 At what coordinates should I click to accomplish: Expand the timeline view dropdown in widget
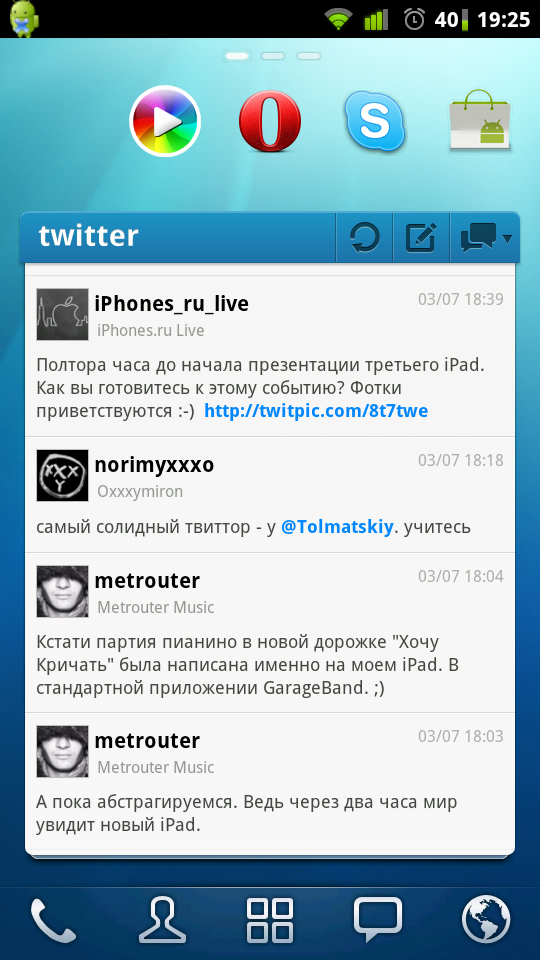pyautogui.click(x=484, y=237)
